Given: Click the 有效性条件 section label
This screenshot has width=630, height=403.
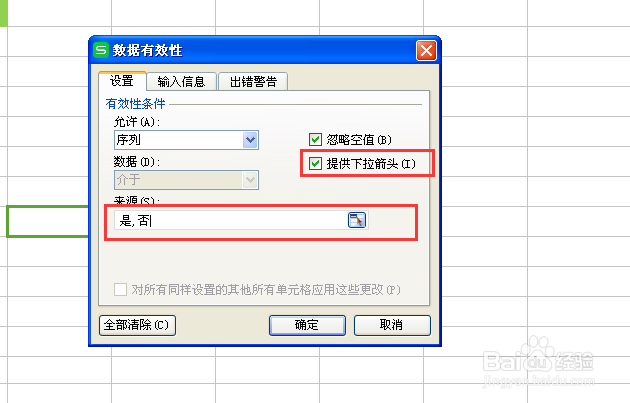Looking at the screenshot, I should 135,104.
